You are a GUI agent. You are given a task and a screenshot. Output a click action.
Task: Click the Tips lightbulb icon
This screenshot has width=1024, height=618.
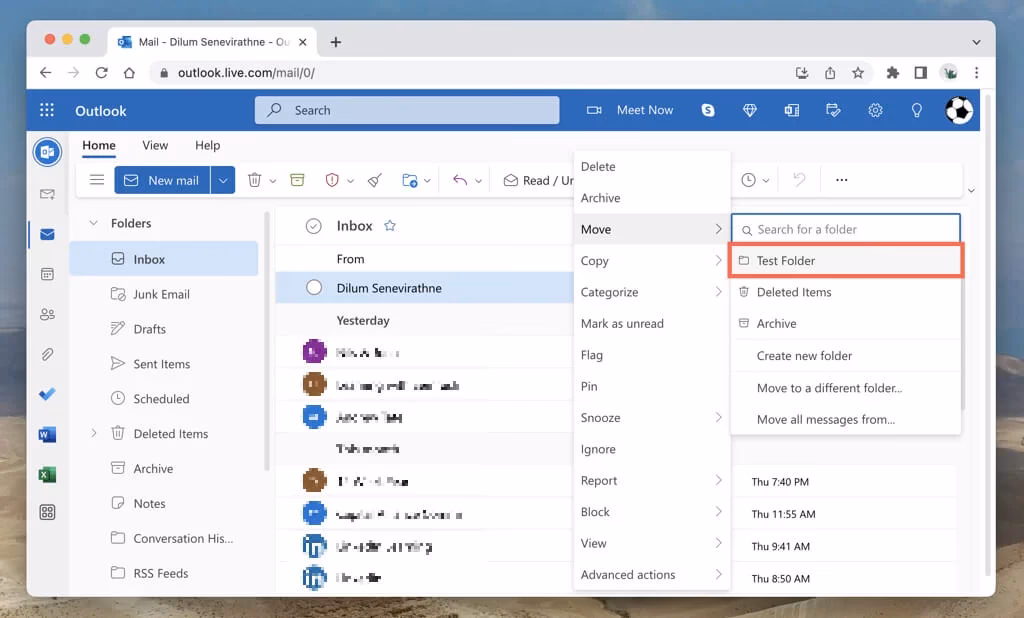pos(917,110)
